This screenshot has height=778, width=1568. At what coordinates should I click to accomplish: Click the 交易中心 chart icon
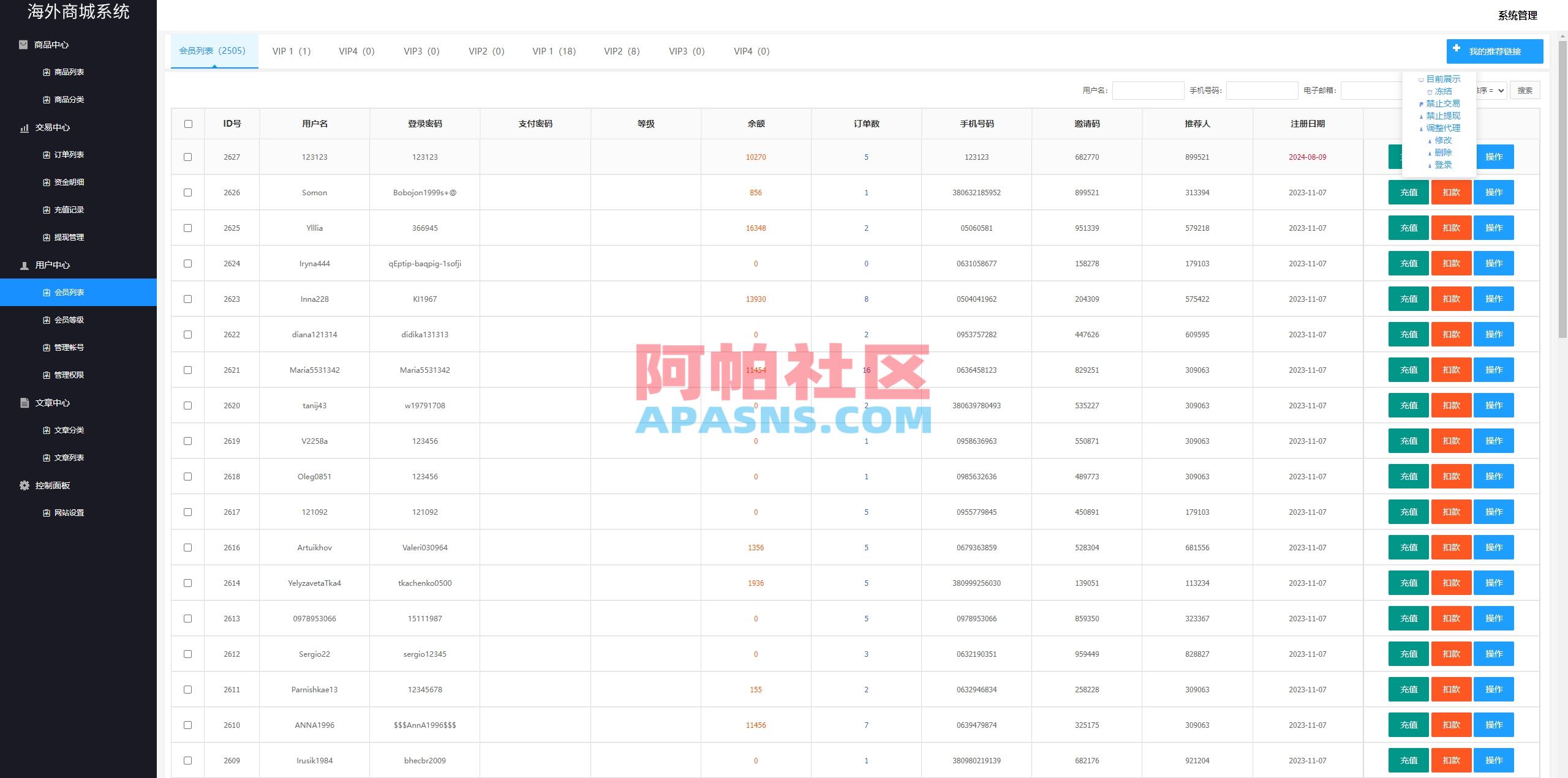(x=24, y=127)
